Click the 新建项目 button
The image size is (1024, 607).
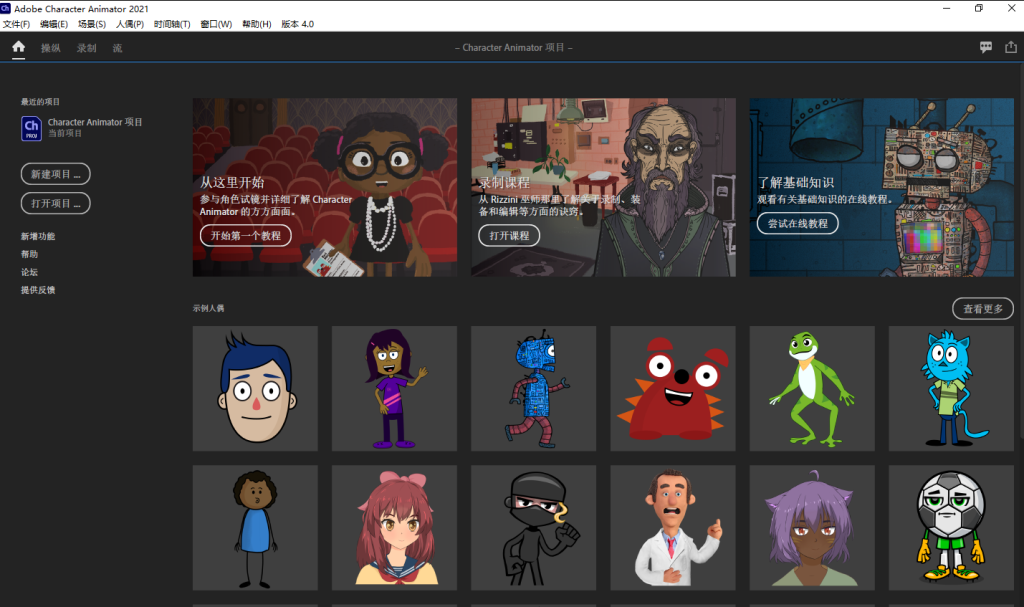[55, 174]
